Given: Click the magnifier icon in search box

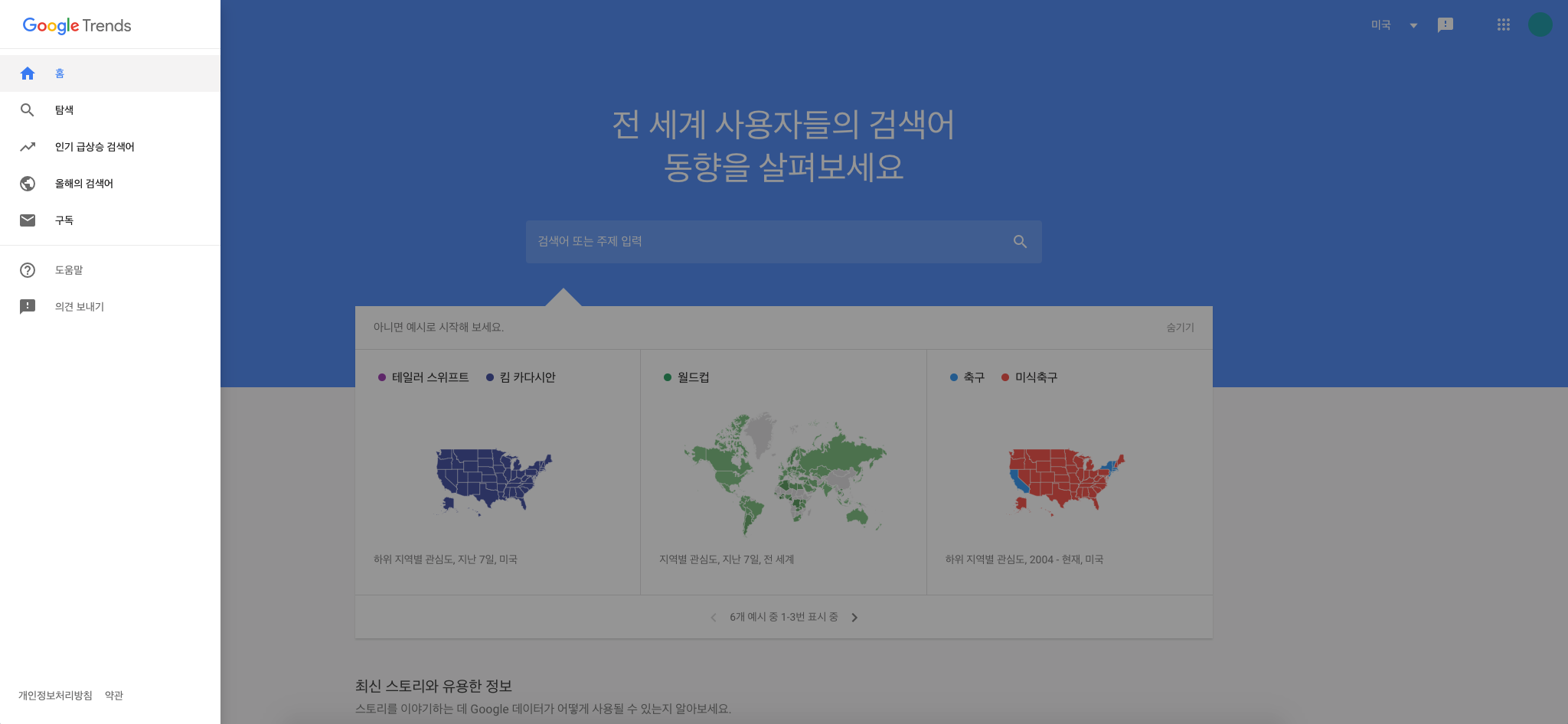Looking at the screenshot, I should (x=1020, y=242).
